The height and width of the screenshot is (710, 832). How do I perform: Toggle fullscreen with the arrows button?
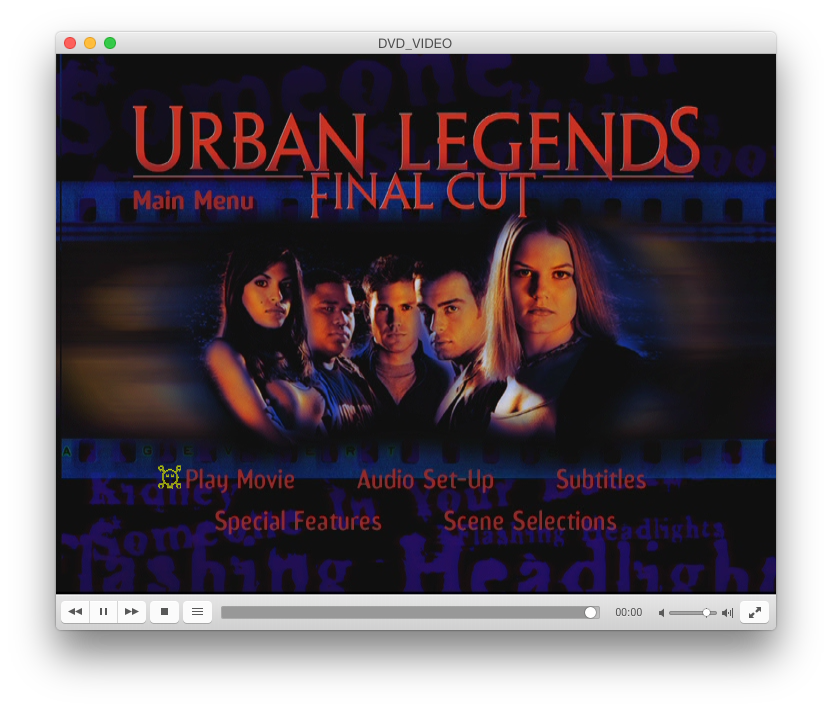click(755, 612)
